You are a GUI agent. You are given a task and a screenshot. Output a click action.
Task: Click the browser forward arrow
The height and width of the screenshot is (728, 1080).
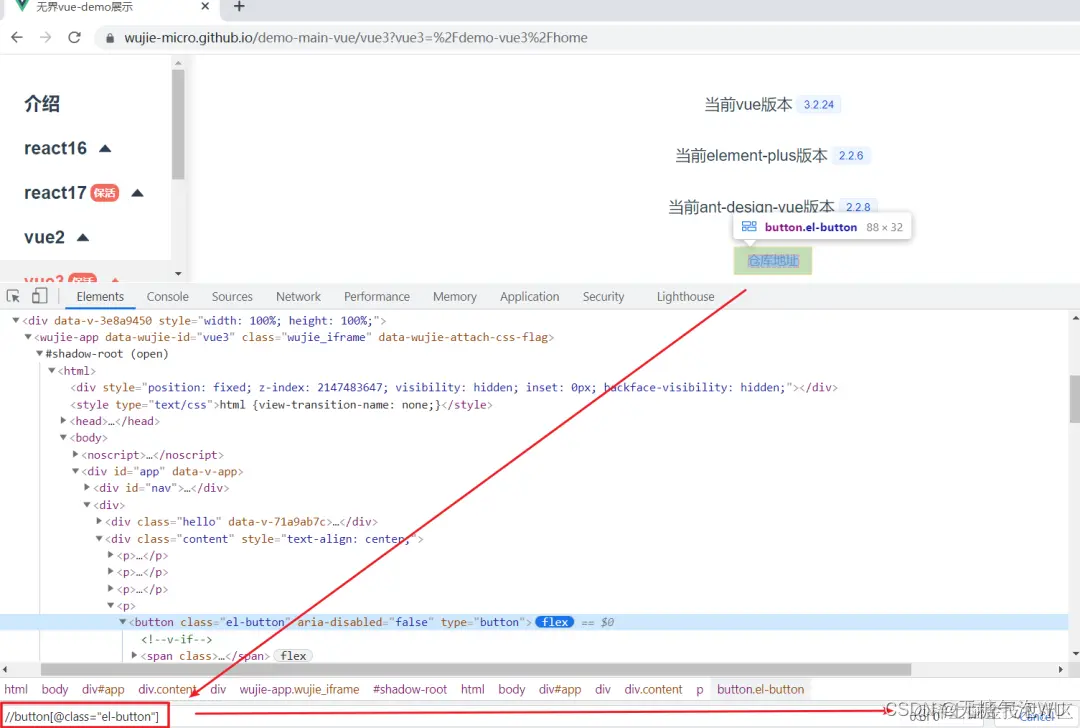coord(45,37)
